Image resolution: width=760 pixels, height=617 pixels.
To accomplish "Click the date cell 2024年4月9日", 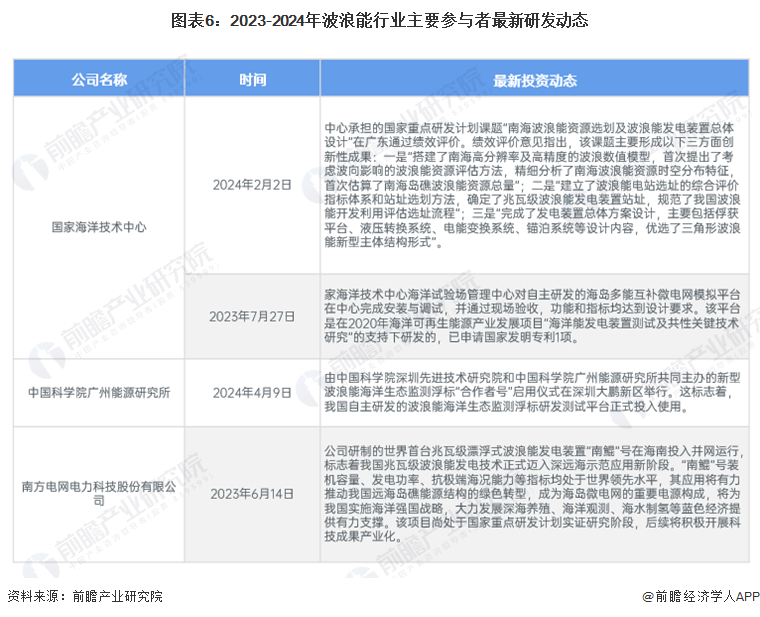I will (x=252, y=393).
